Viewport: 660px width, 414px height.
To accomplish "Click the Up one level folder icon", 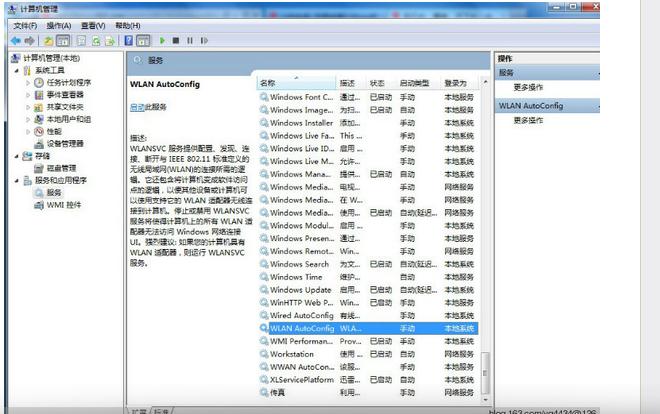I will pyautogui.click(x=48, y=41).
